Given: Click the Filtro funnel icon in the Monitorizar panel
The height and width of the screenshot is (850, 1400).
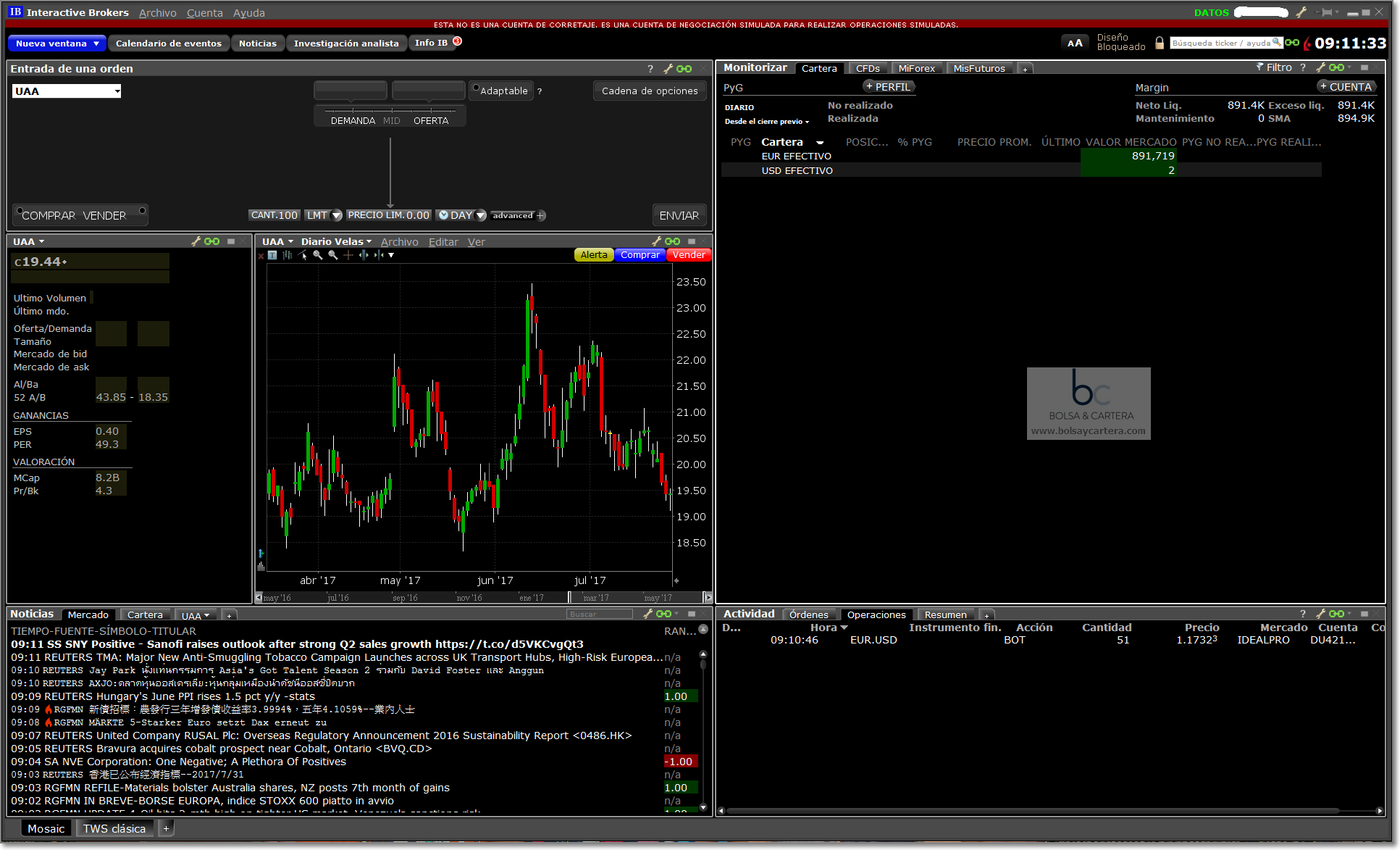Looking at the screenshot, I should coord(1259,67).
